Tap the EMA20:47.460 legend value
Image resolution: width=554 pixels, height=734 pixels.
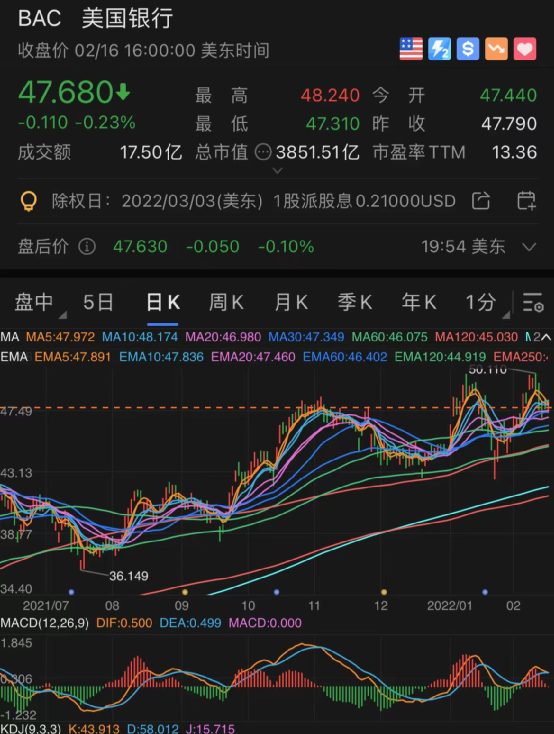tap(253, 357)
